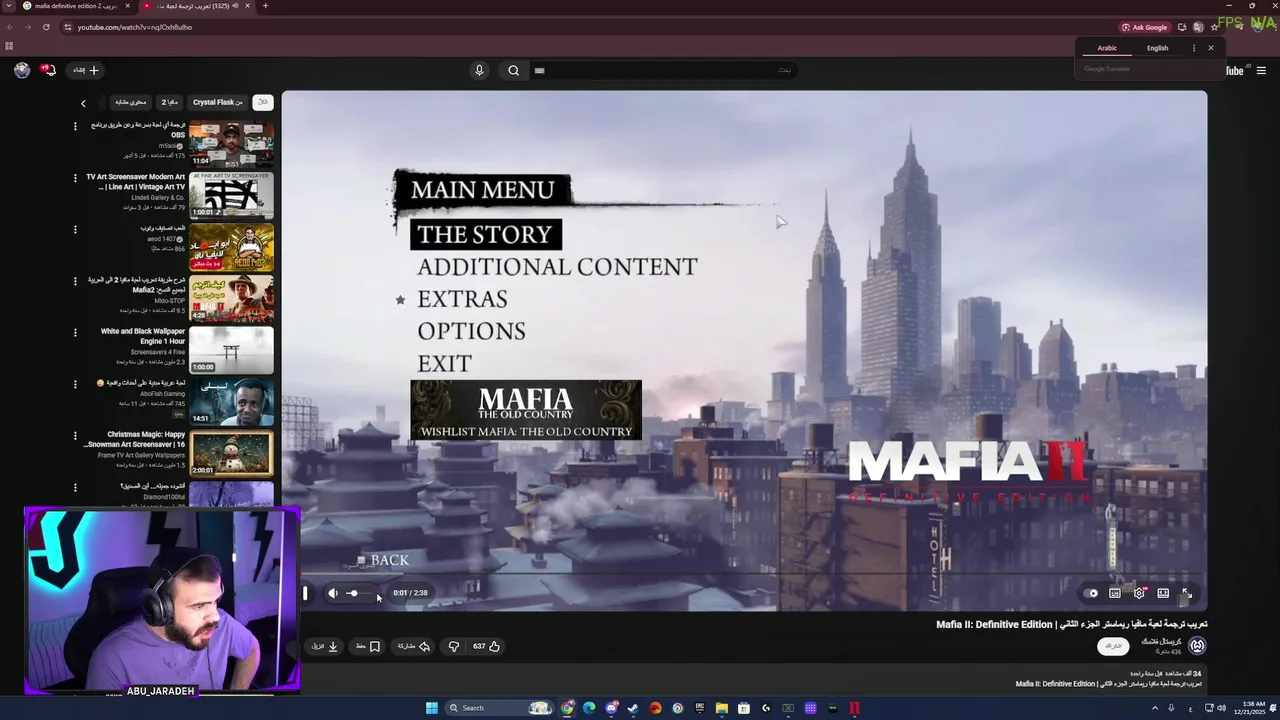Download the video with download button
1280x720 pixels.
point(325,646)
